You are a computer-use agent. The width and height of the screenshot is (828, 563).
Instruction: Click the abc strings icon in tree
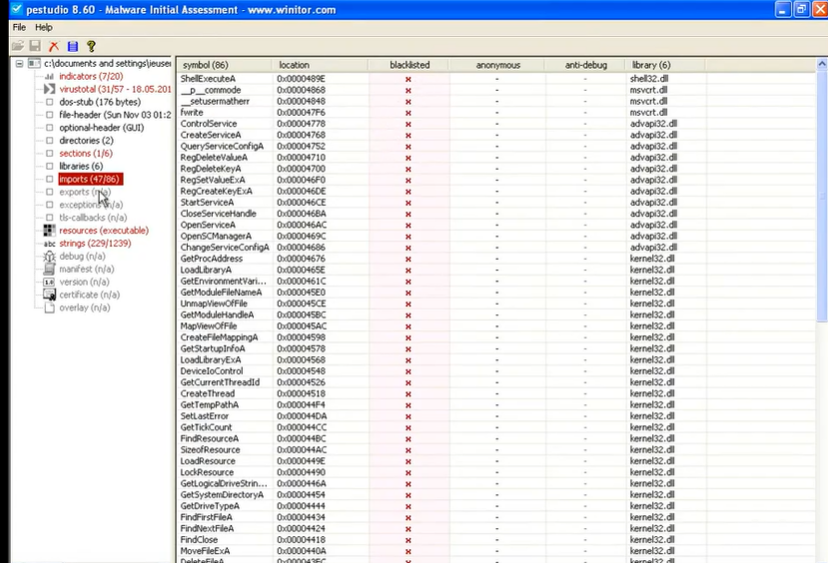pos(49,243)
